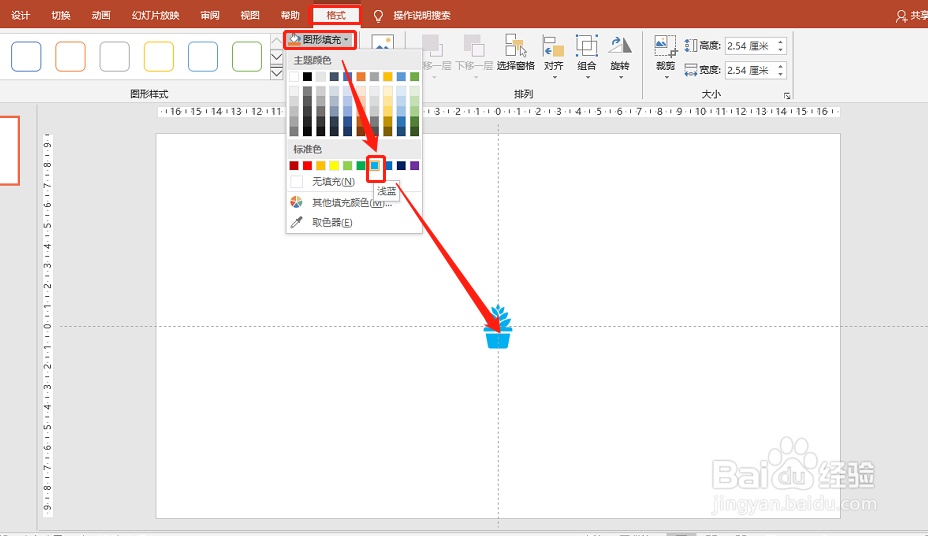Open the 设计 Design tab

21,15
